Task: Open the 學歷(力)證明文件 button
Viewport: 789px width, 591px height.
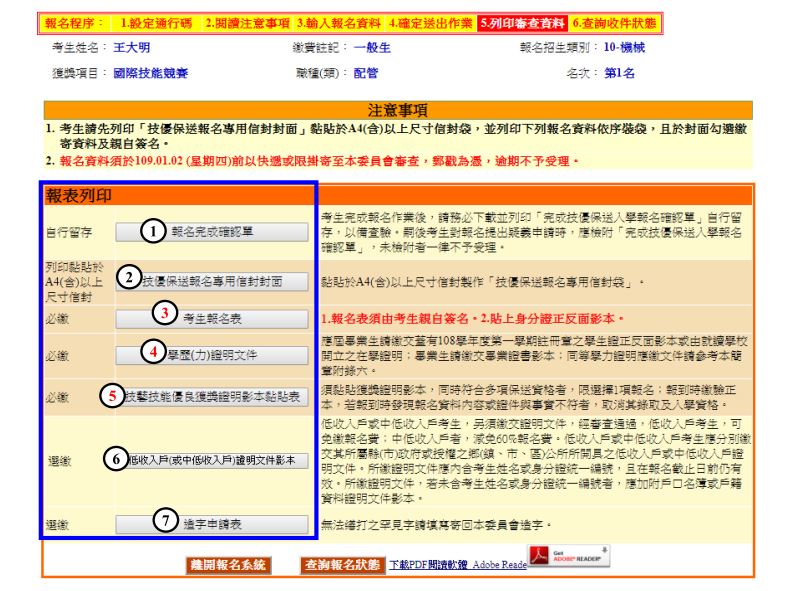Action: [212, 355]
